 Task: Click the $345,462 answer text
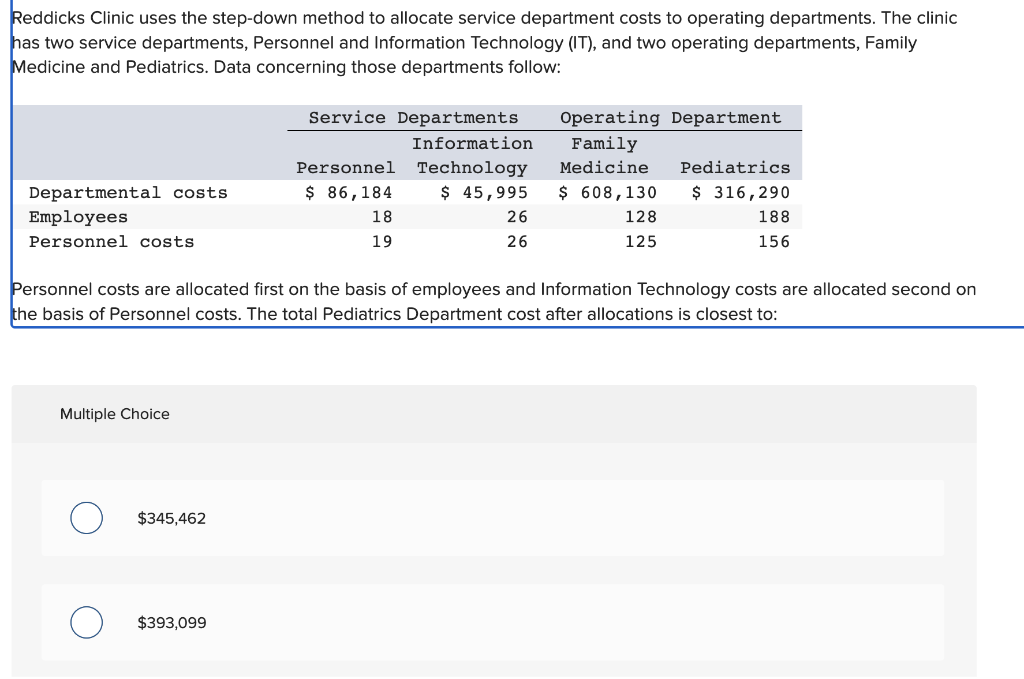(x=172, y=518)
